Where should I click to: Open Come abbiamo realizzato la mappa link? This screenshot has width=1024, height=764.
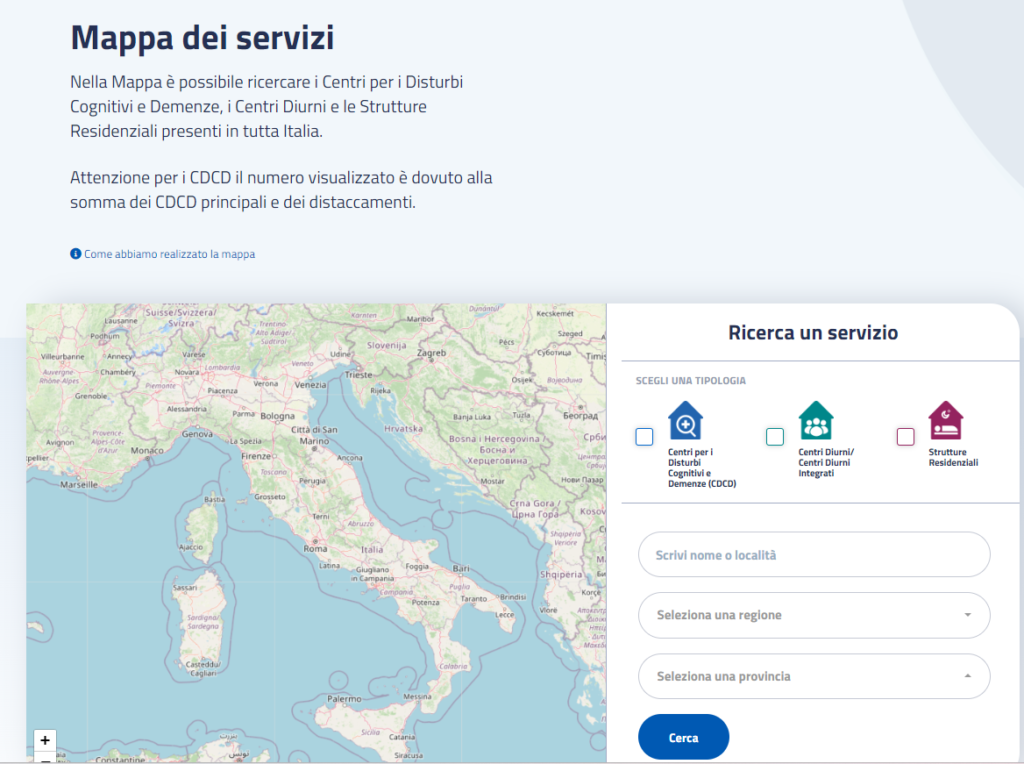pyautogui.click(x=169, y=254)
